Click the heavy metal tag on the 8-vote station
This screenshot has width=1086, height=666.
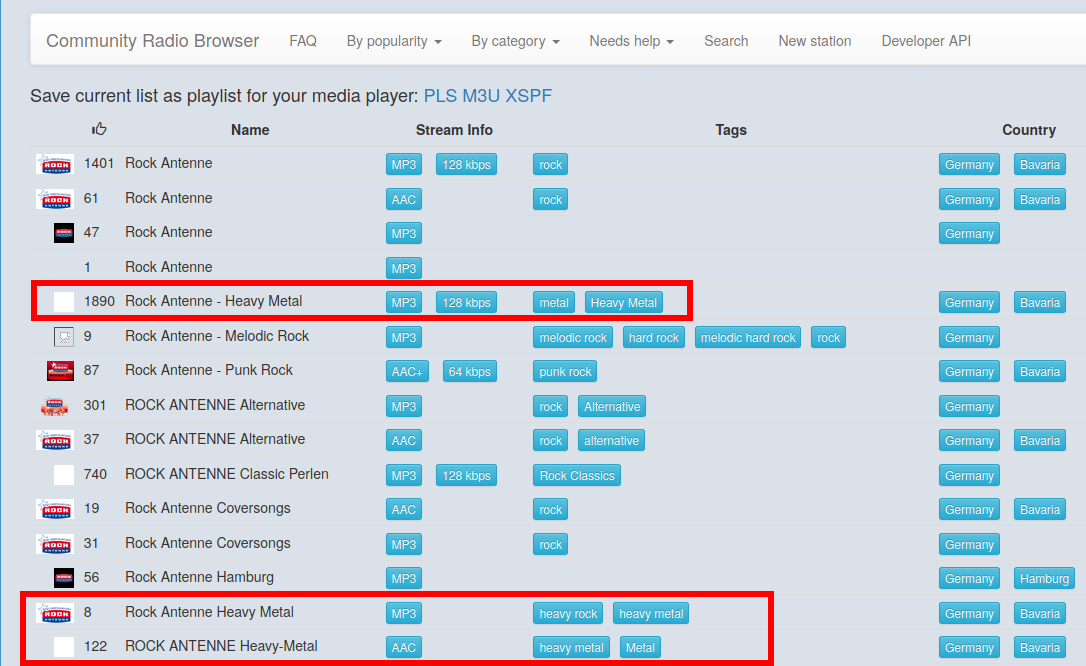click(x=651, y=613)
